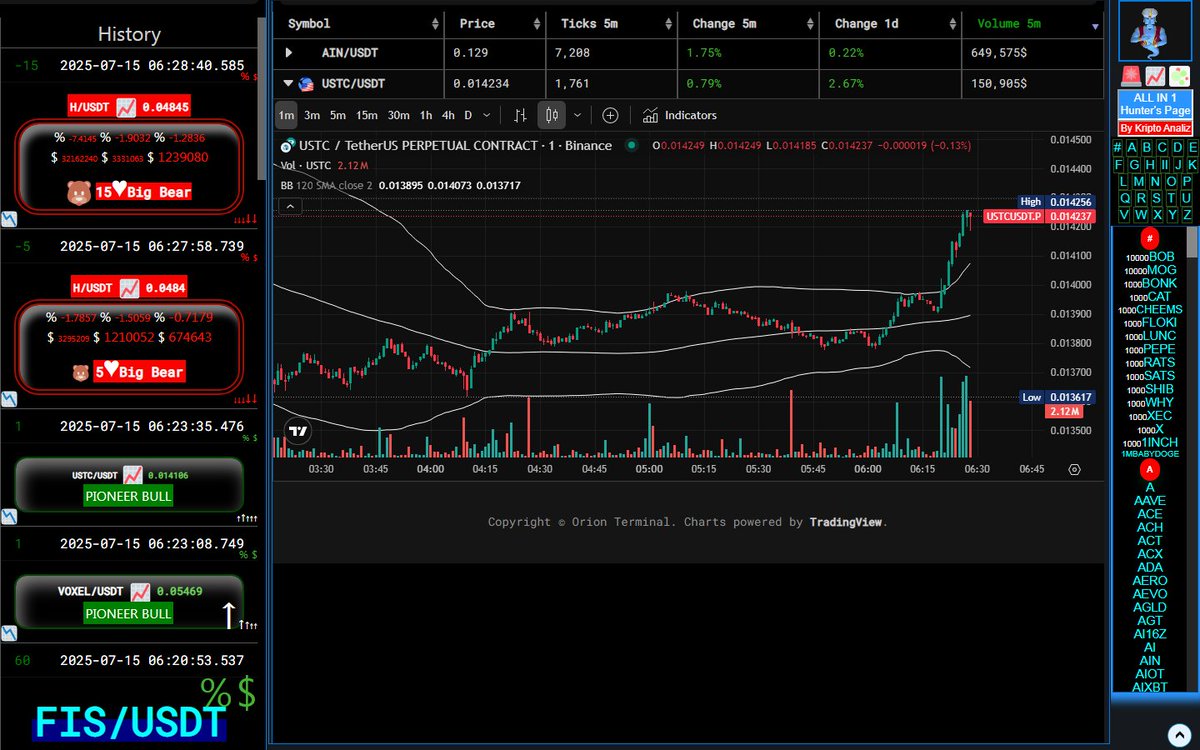
Task: Jump to coins starting with letter B
Action: point(1147,148)
